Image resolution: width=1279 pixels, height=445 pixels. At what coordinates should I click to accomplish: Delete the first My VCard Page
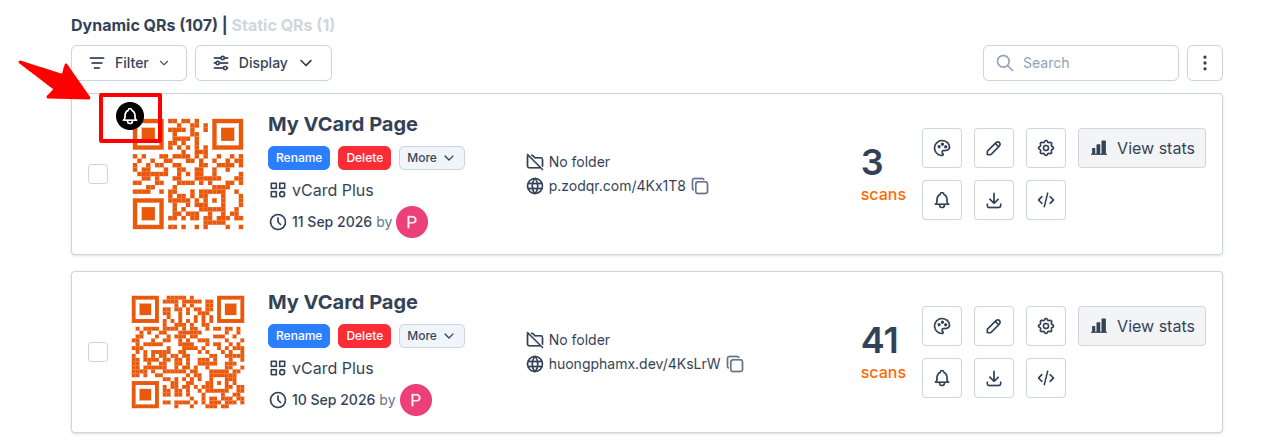(x=365, y=158)
